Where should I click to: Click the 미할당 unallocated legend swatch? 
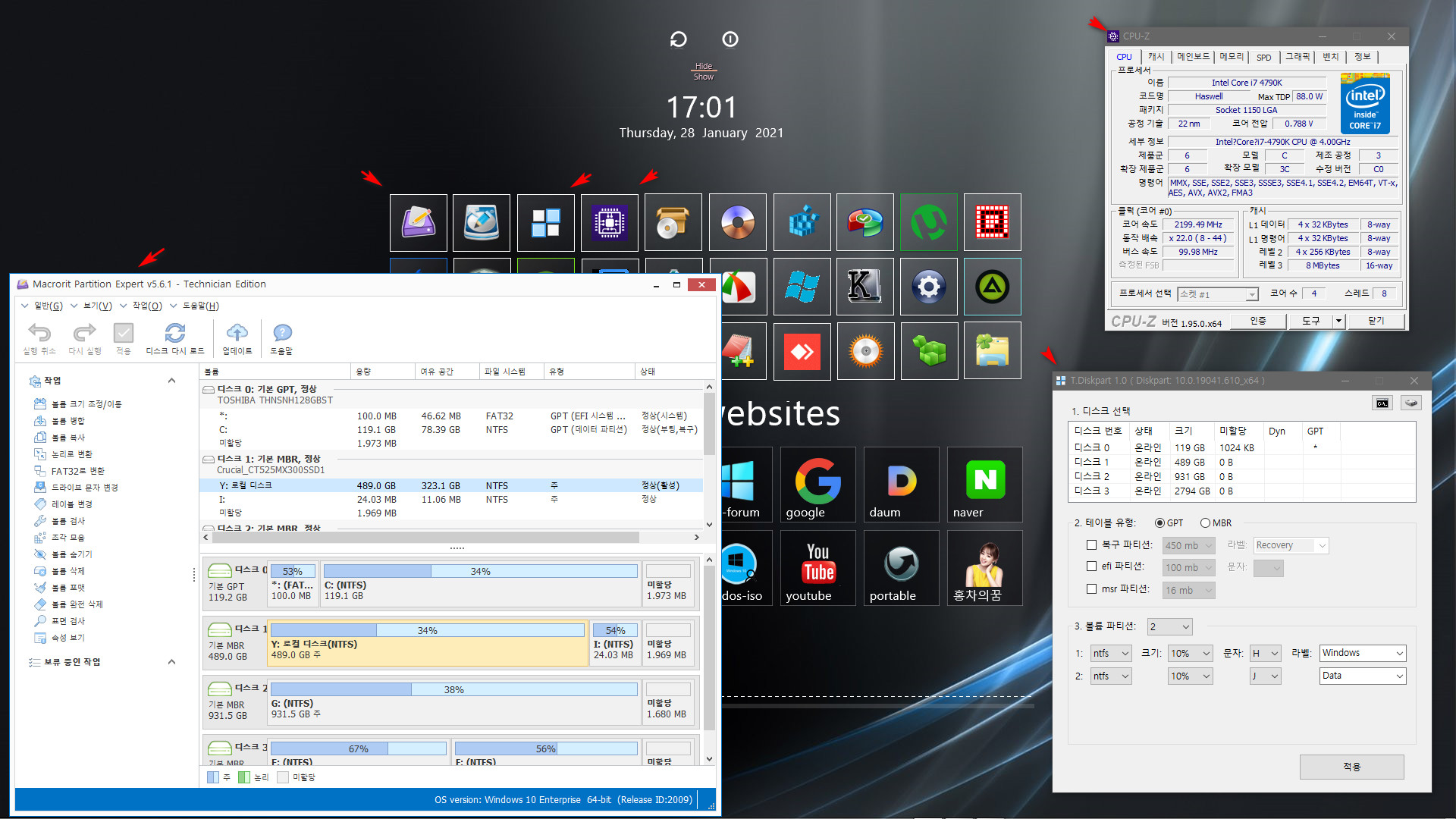[283, 777]
